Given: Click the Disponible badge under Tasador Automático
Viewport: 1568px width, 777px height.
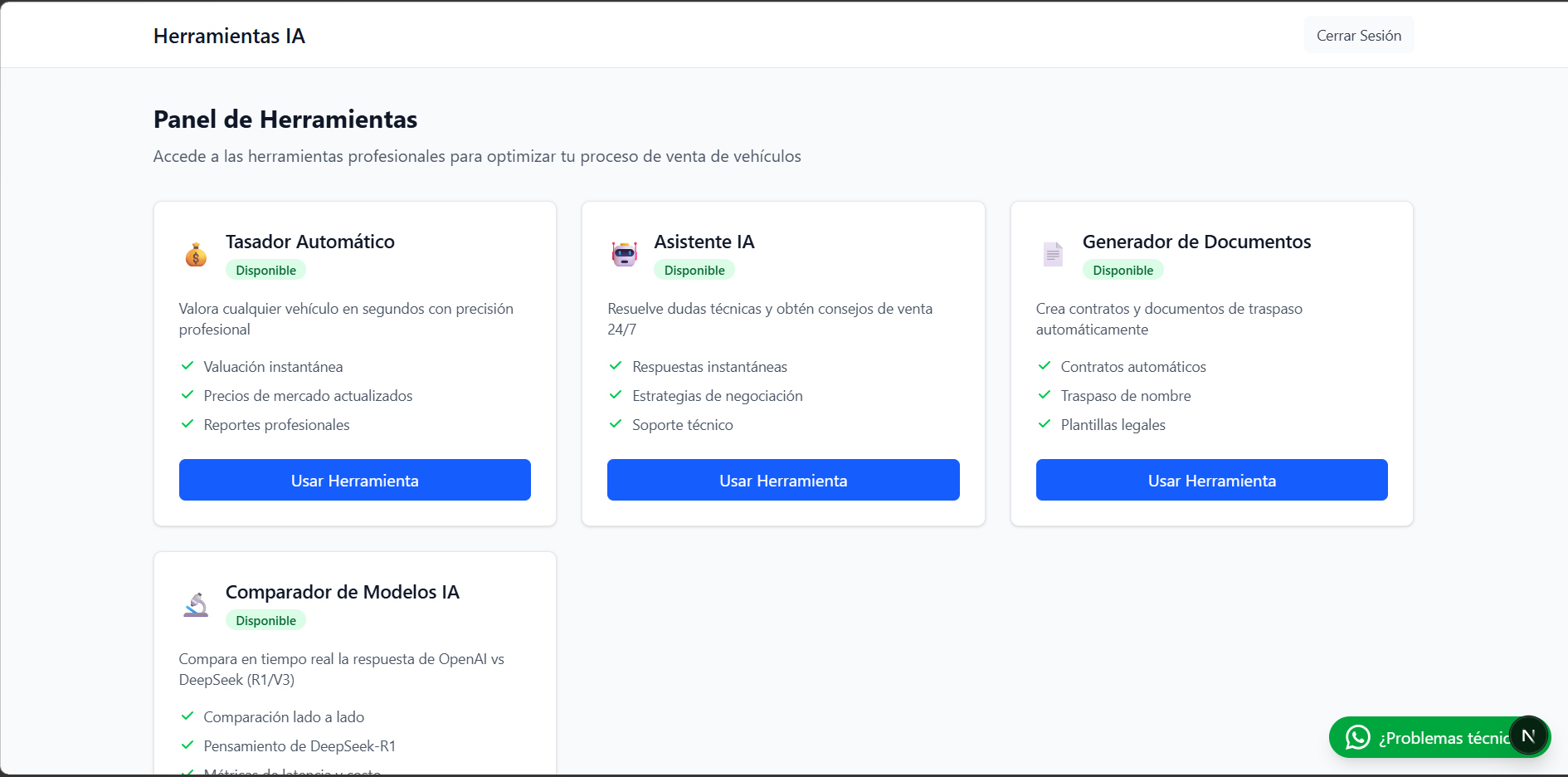Looking at the screenshot, I should tap(265, 270).
